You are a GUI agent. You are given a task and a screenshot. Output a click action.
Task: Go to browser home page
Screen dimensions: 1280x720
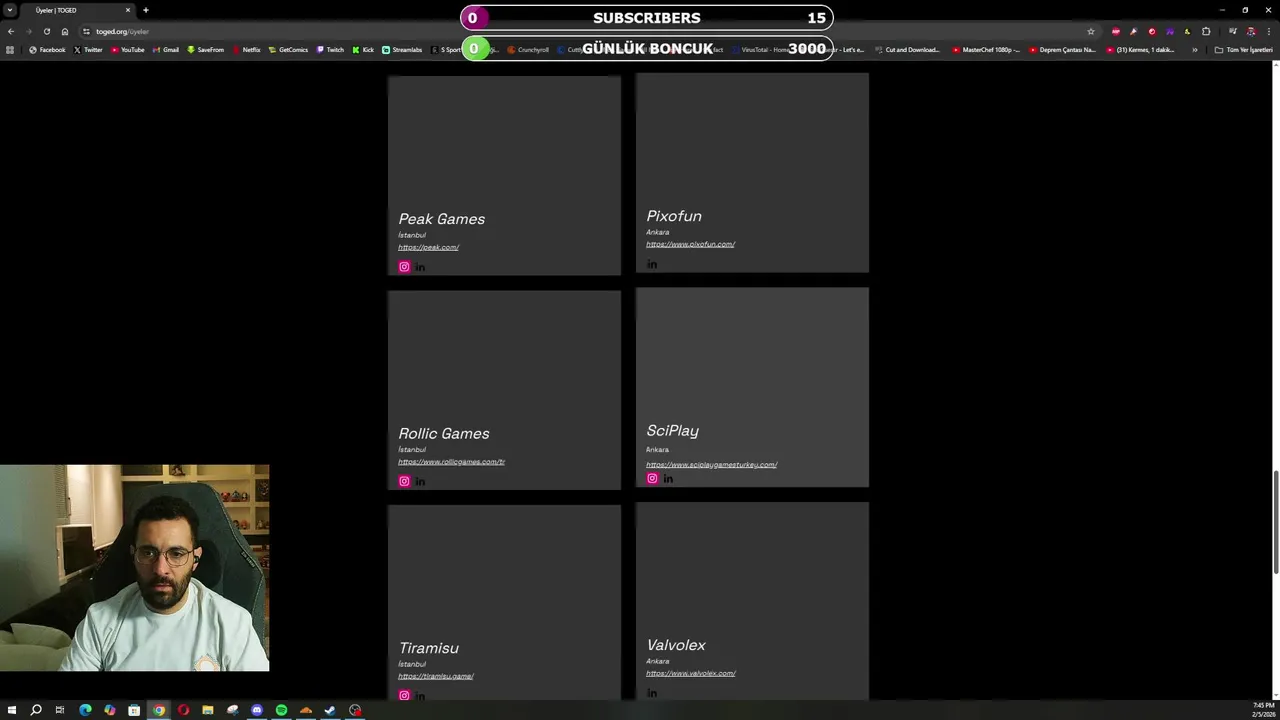coord(65,31)
